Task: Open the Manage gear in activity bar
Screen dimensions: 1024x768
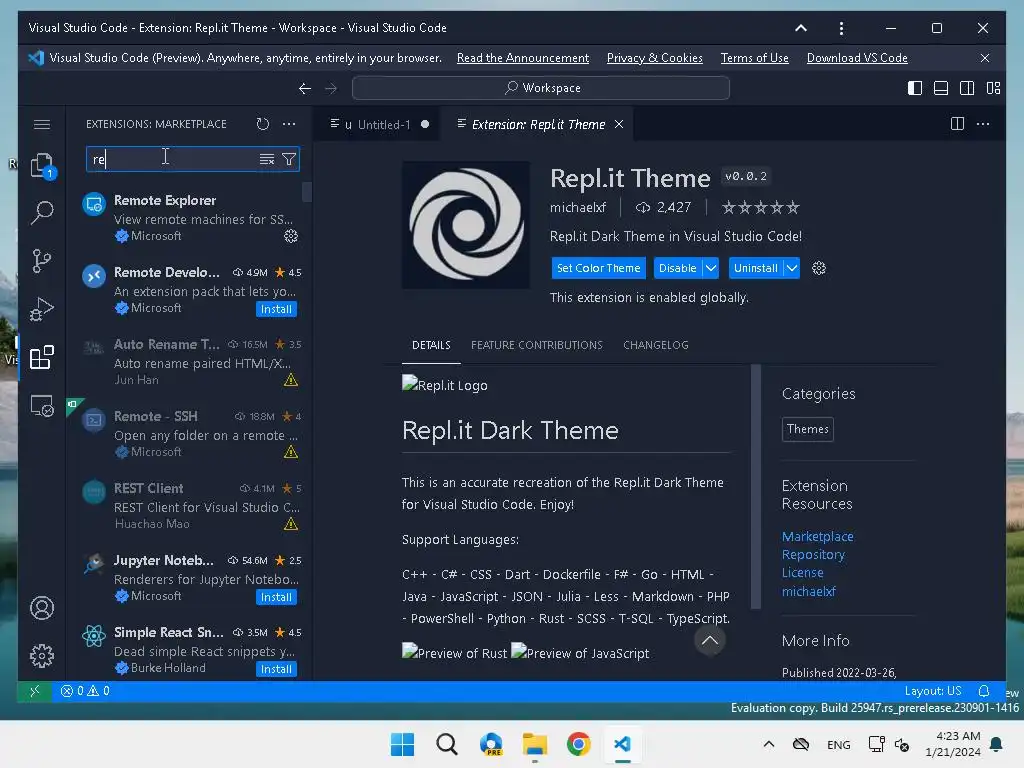Action: pos(42,656)
